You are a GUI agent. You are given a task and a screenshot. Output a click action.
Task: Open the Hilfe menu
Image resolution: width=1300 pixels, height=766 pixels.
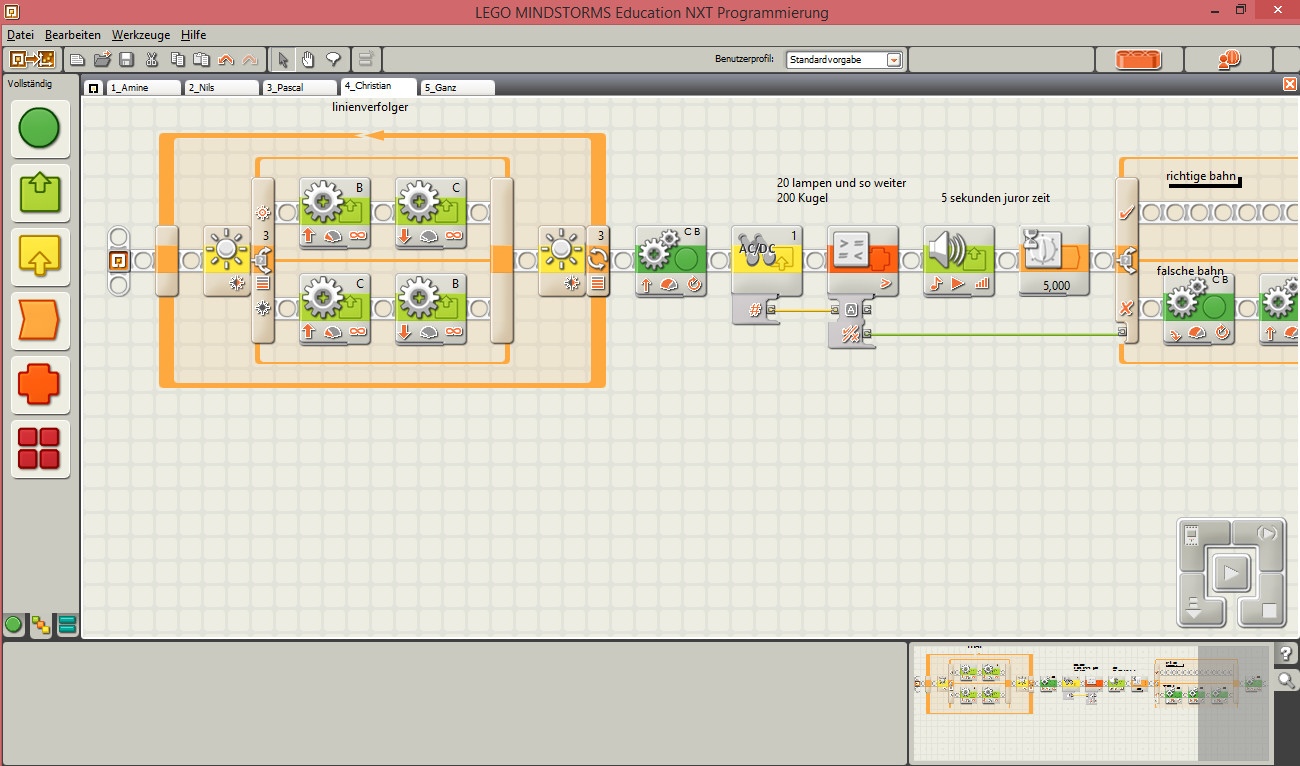click(193, 34)
